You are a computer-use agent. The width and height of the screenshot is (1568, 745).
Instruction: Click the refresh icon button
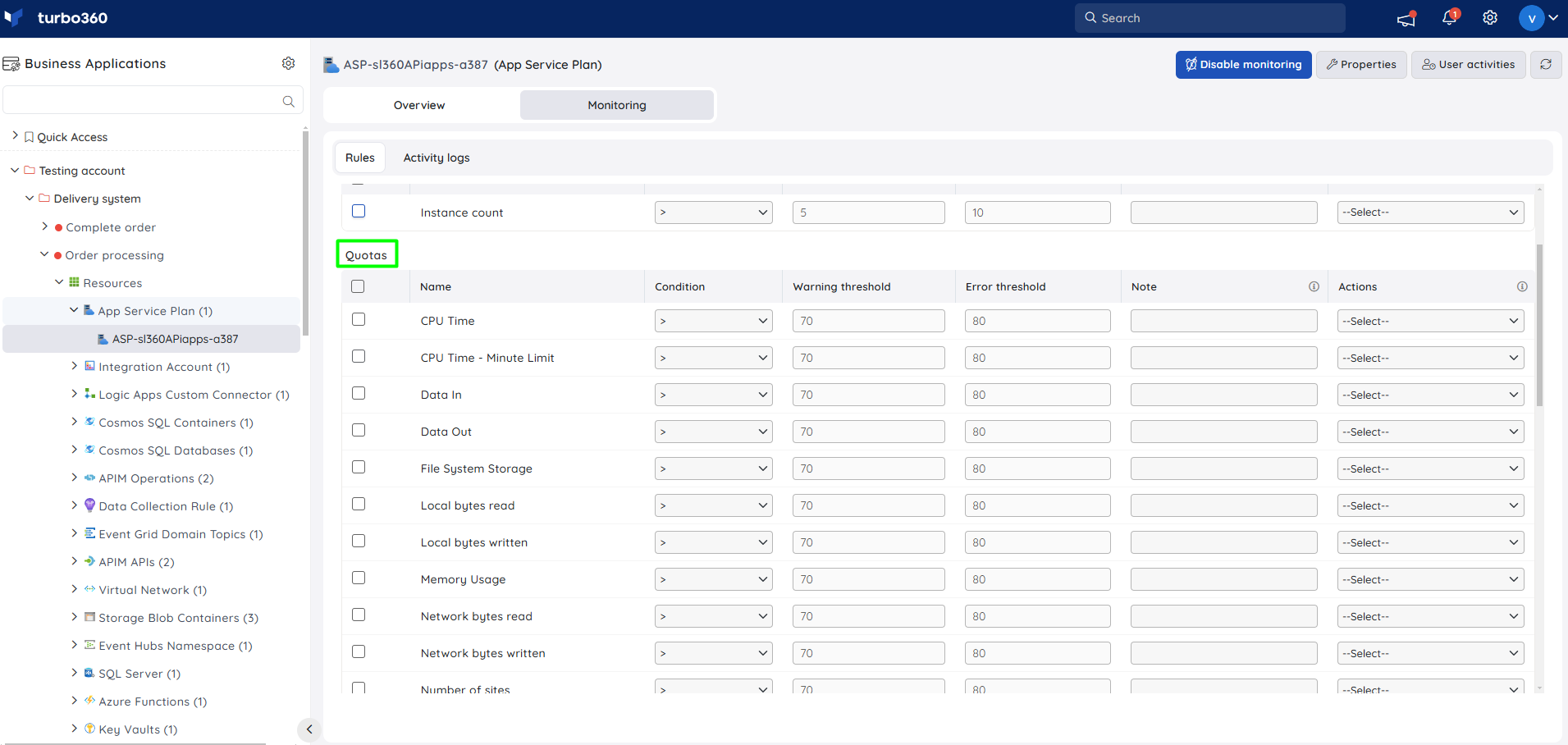1546,64
